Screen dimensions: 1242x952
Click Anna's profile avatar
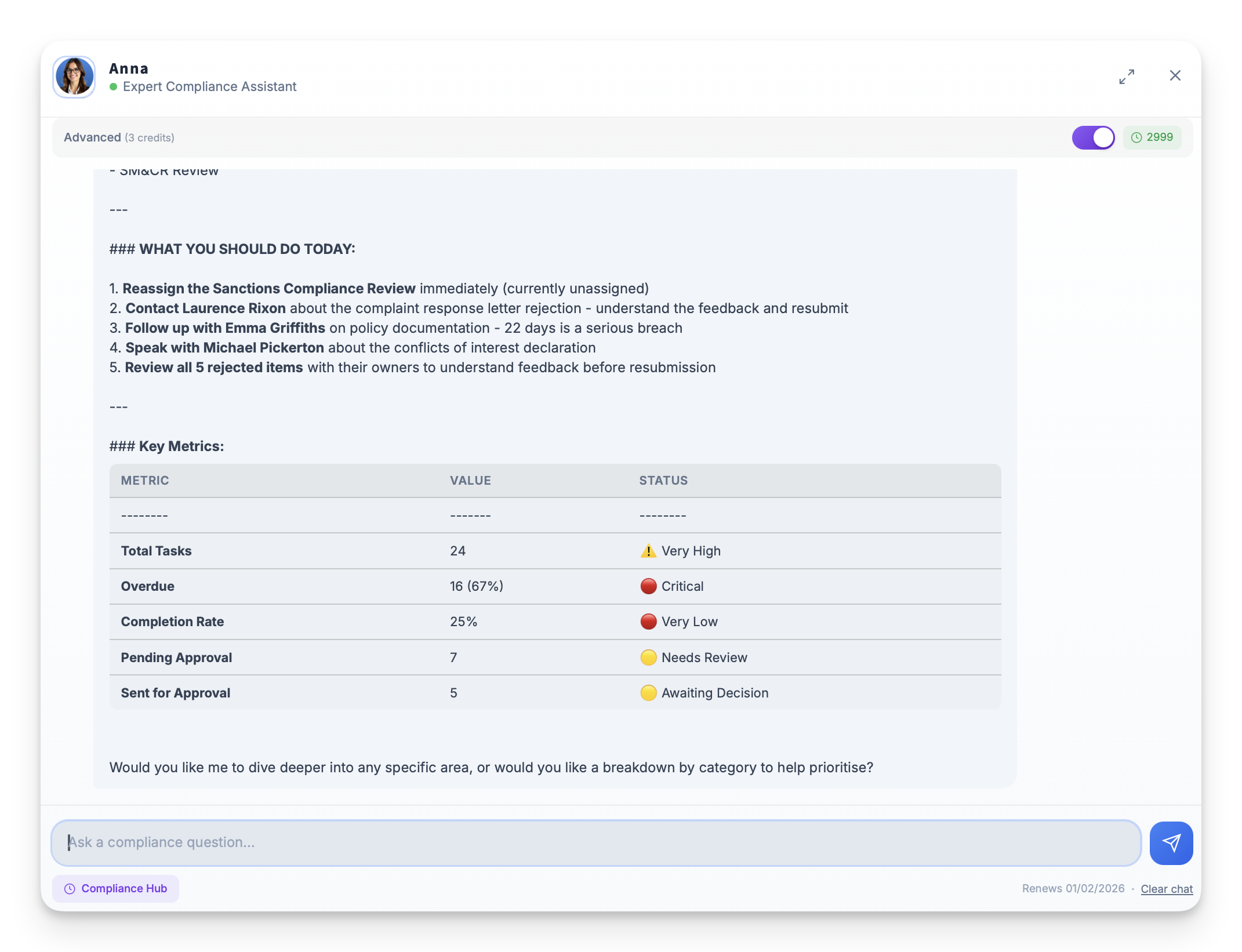tap(74, 77)
